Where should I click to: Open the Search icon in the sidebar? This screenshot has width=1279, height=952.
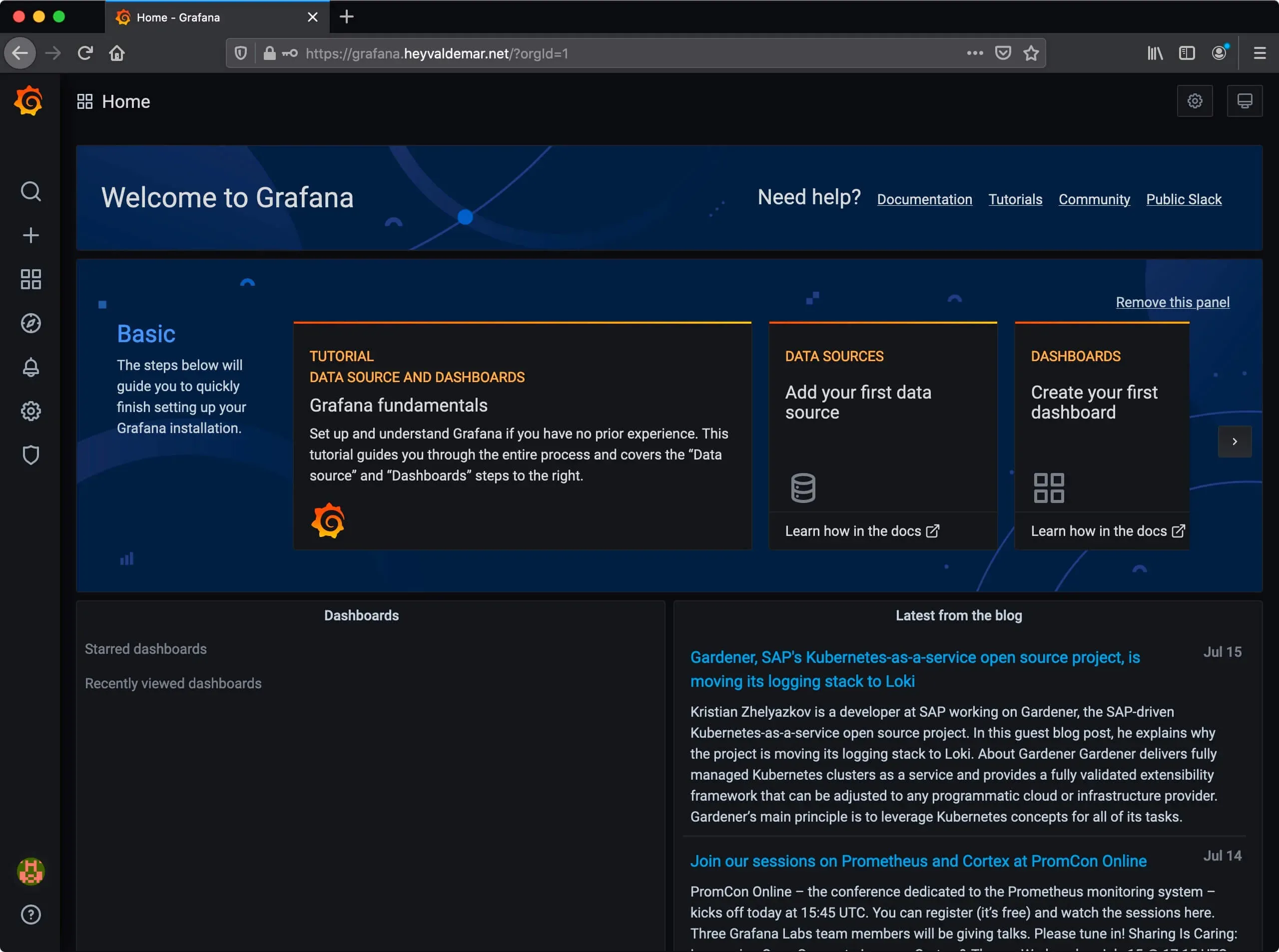30,191
